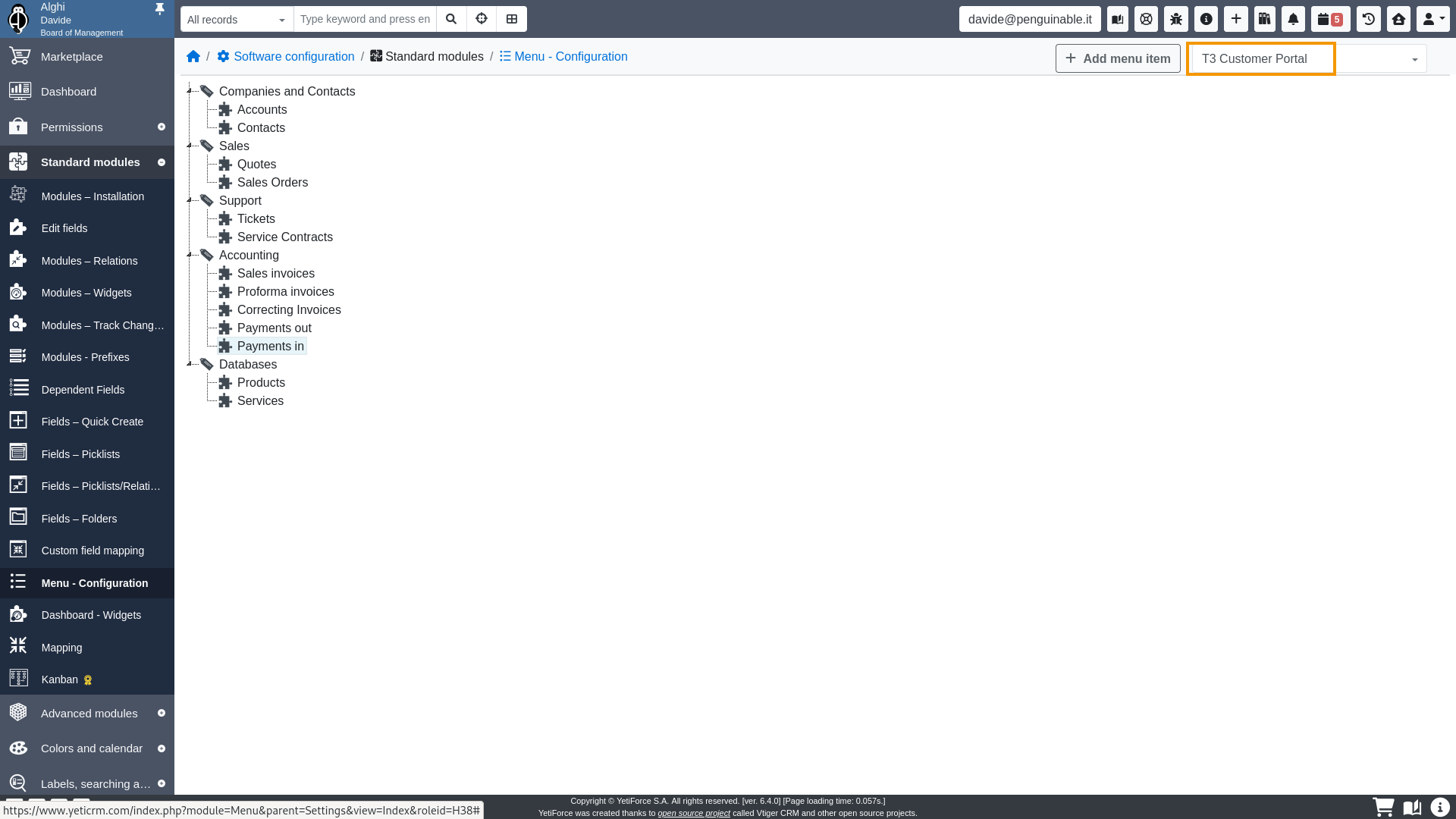The height and width of the screenshot is (819, 1456).
Task: Pin the sidebar with pushpin icon
Action: (x=159, y=9)
